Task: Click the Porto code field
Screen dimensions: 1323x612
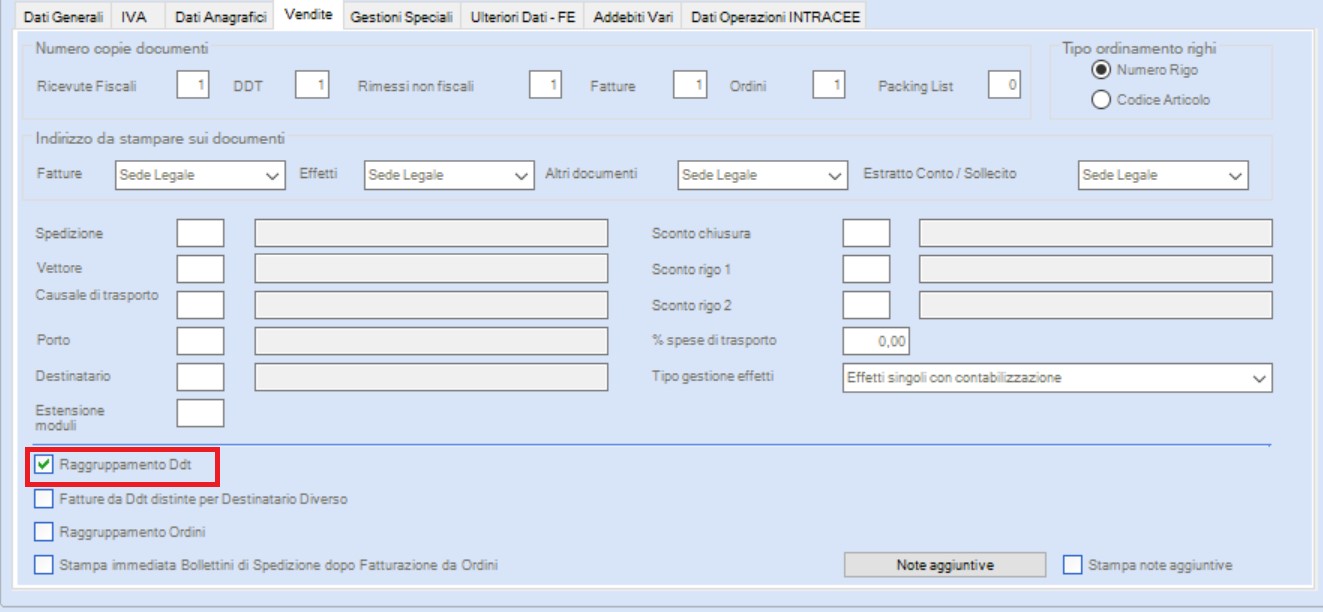Action: tap(201, 341)
